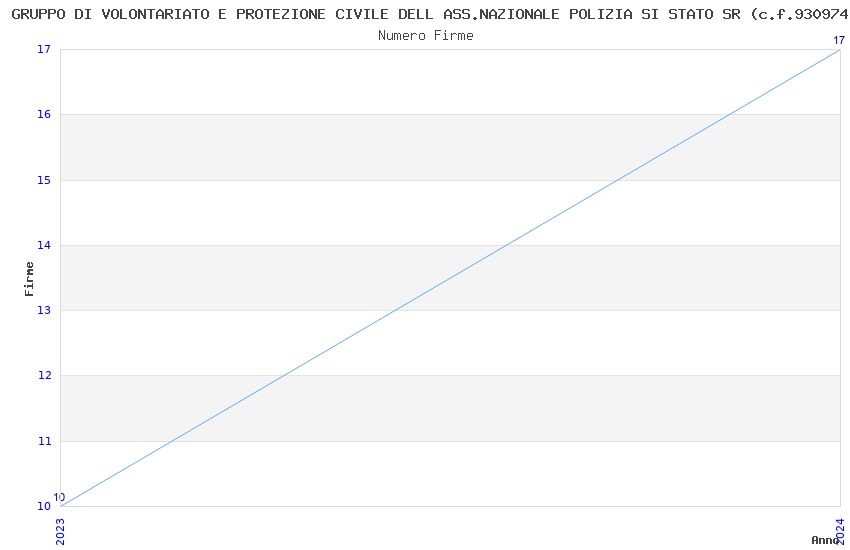Click the y-axis tick label 13
This screenshot has height=550, width=850.
tap(43, 310)
